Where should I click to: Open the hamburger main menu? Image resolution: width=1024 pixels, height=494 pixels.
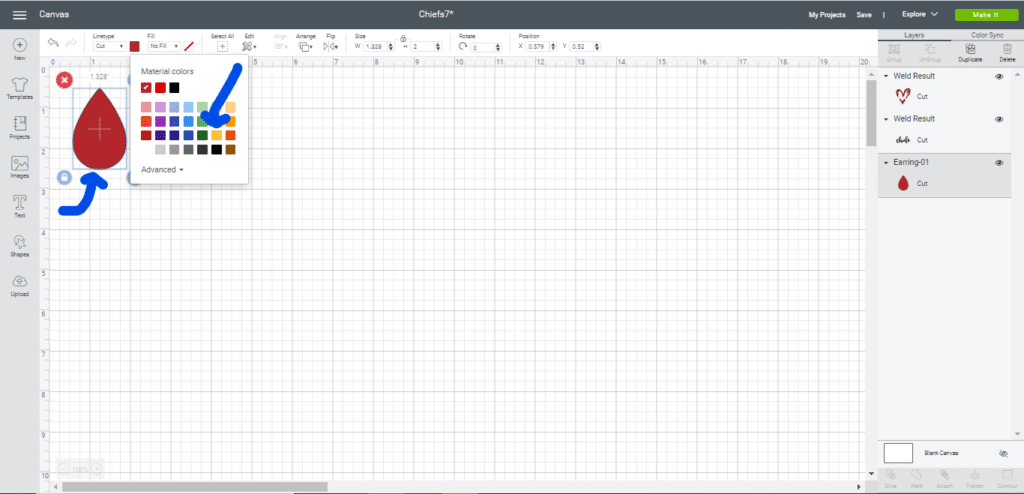[x=19, y=15]
